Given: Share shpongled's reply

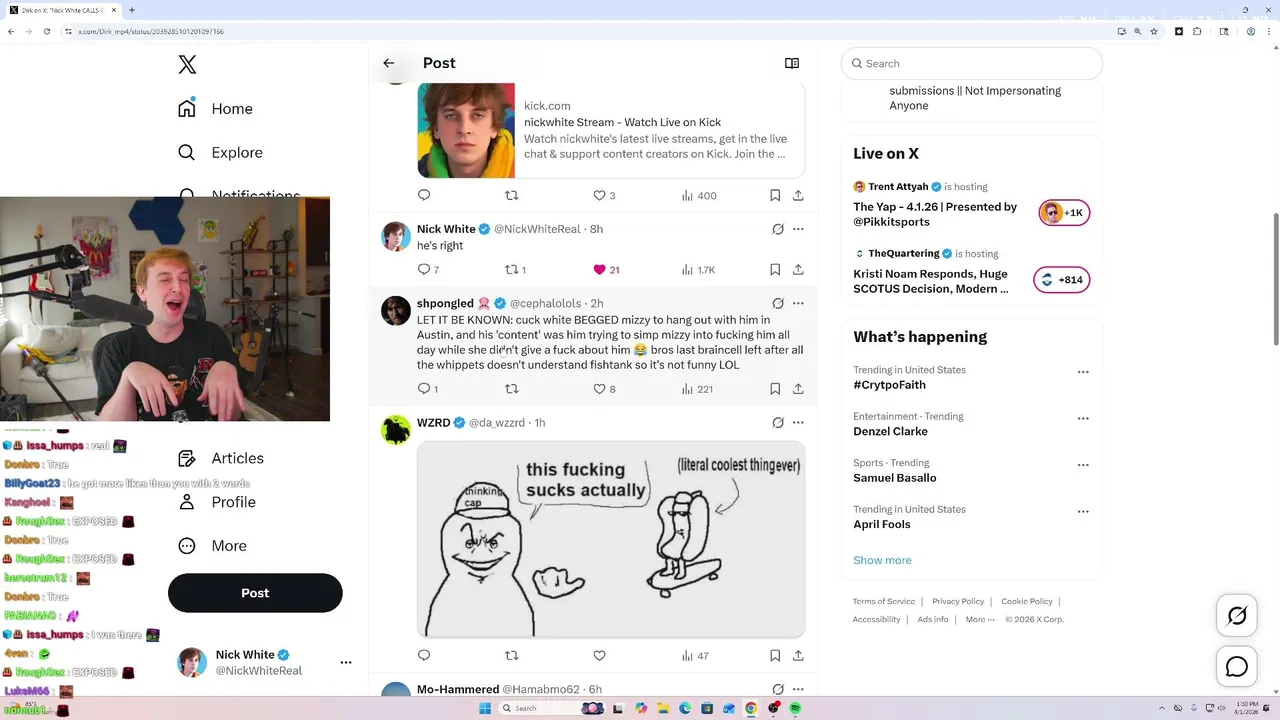Looking at the screenshot, I should (x=798, y=389).
